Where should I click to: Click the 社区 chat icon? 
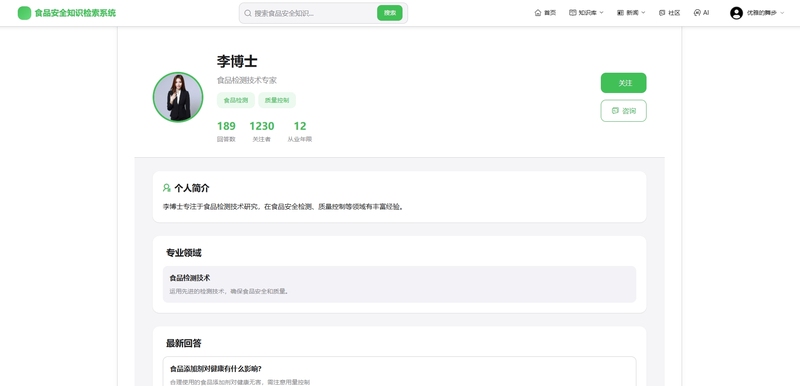(662, 13)
